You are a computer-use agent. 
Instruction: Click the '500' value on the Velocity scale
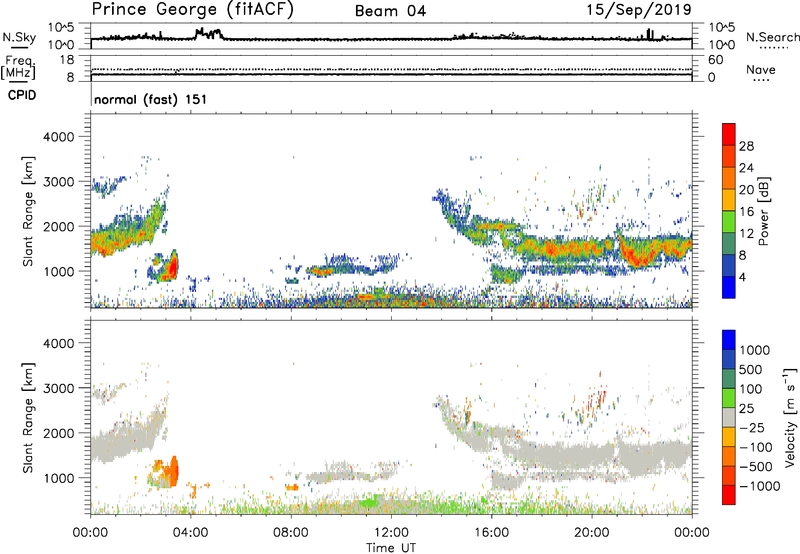(x=751, y=369)
